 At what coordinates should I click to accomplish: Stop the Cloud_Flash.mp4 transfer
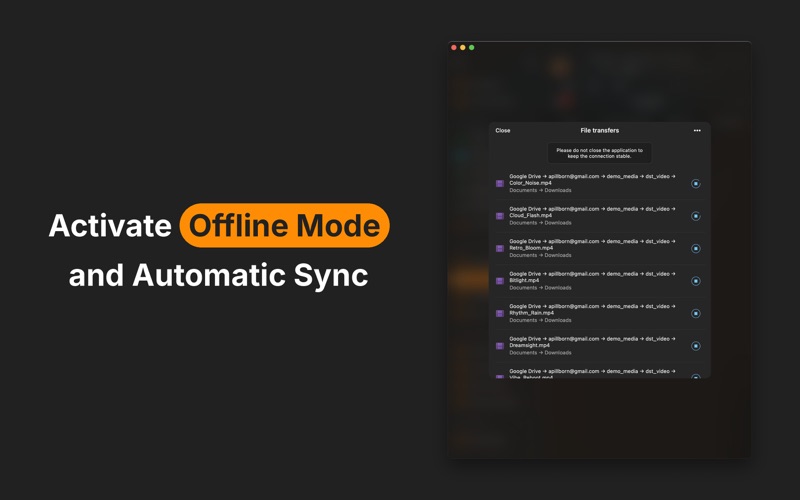(695, 216)
